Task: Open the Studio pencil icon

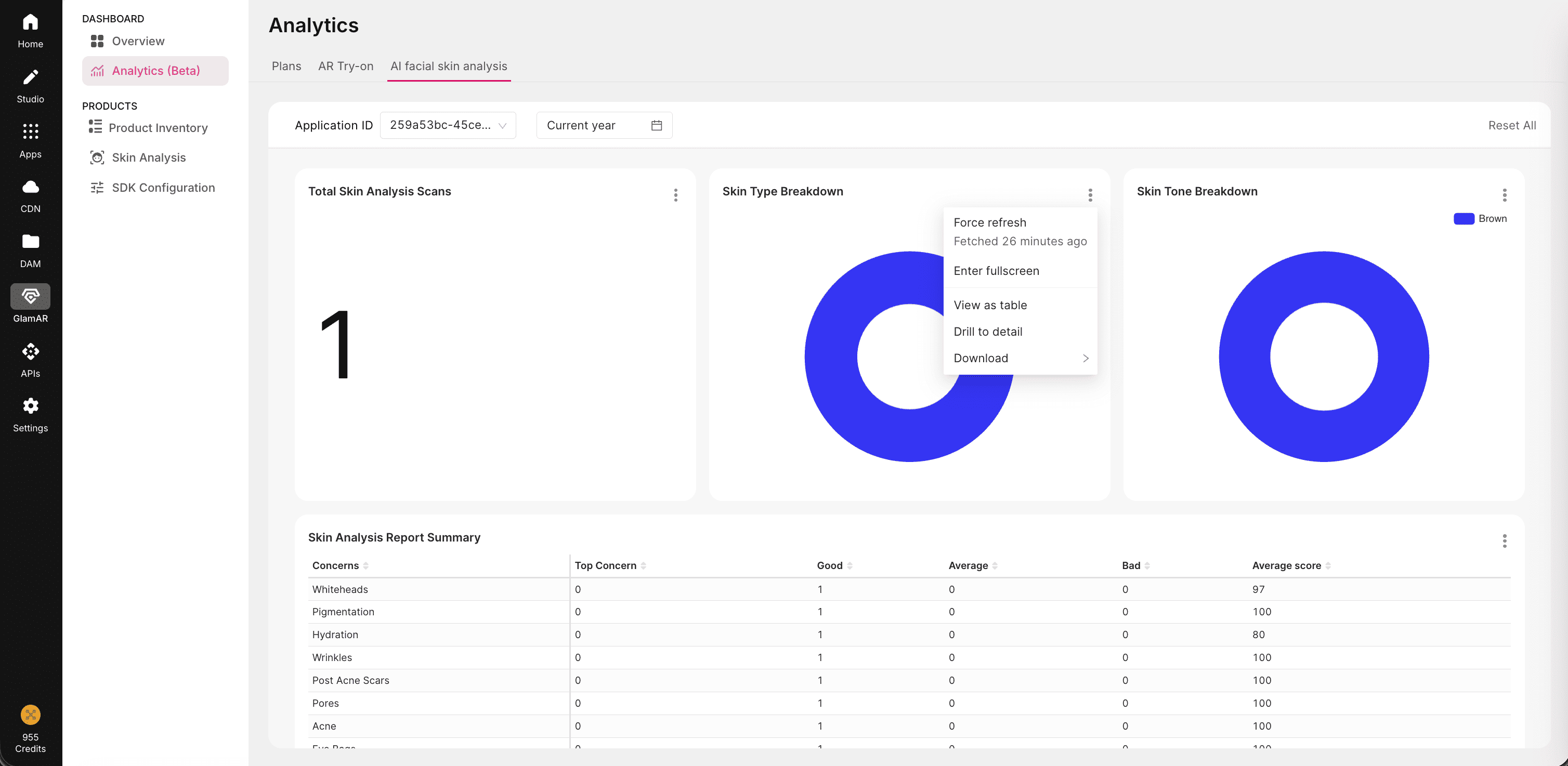Action: (31, 77)
